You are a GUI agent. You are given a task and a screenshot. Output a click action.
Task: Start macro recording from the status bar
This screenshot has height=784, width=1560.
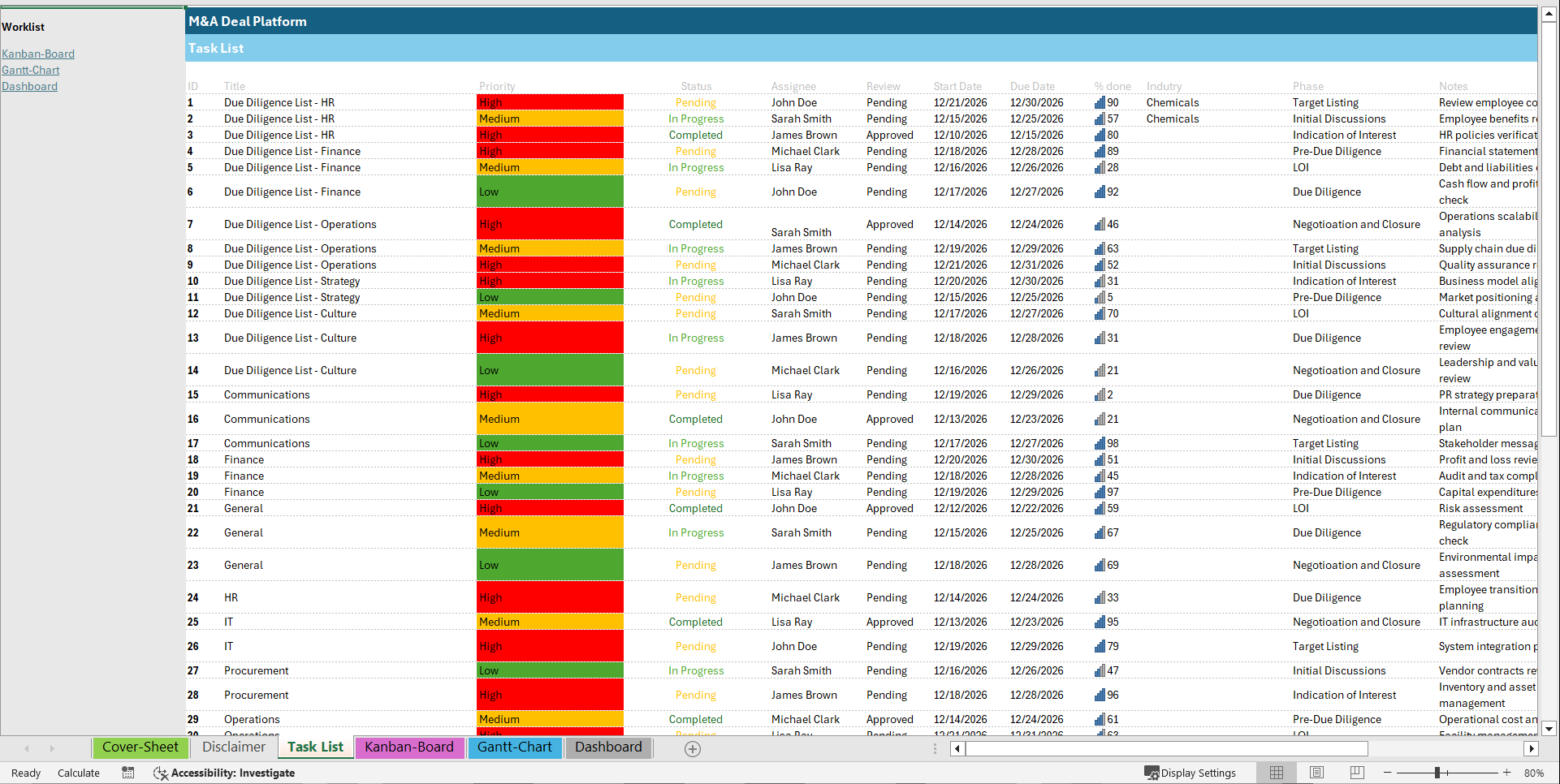click(x=127, y=773)
